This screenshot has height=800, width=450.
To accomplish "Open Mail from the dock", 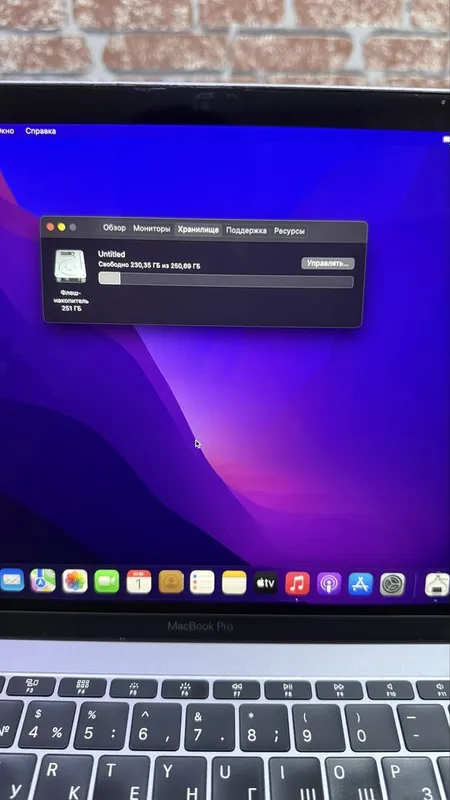I will click(x=12, y=581).
